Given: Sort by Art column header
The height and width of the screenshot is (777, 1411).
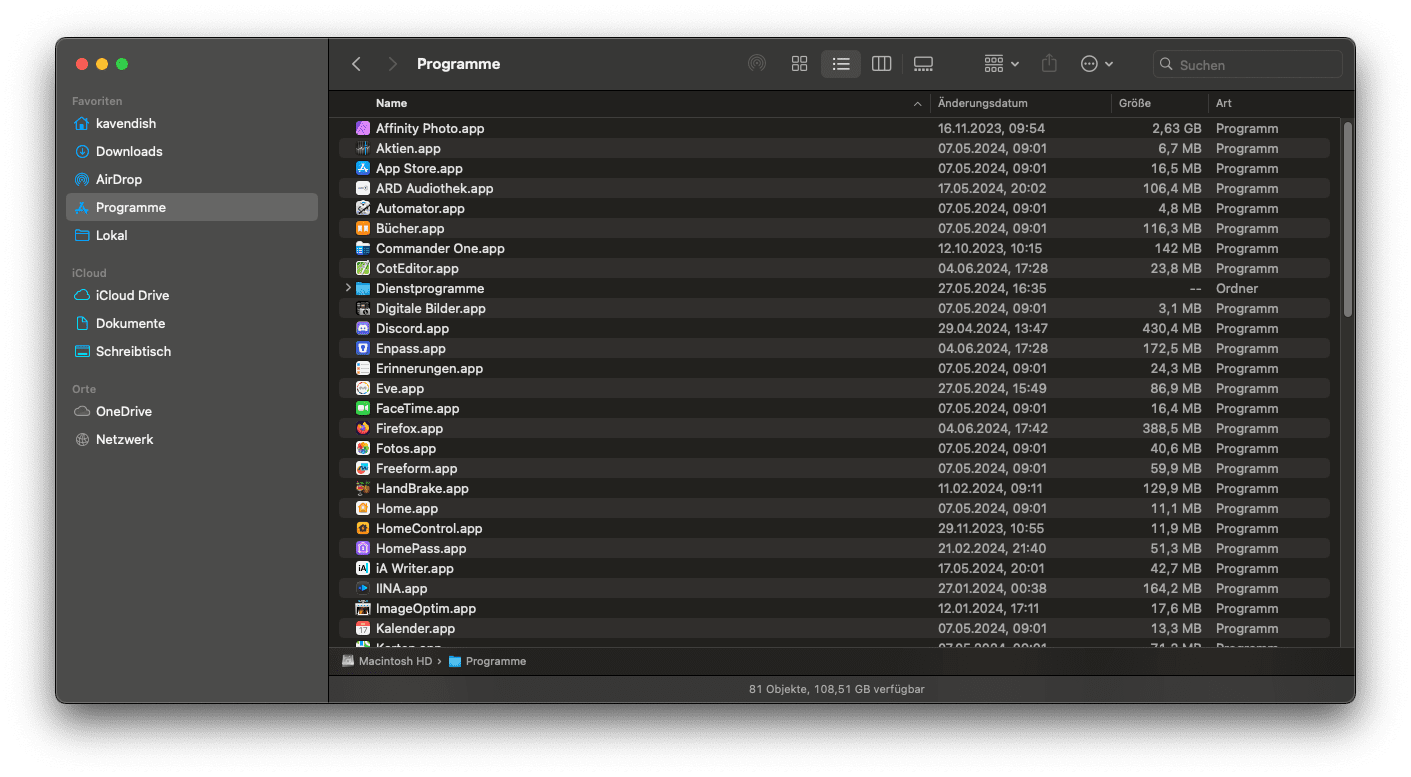Looking at the screenshot, I should pyautogui.click(x=1223, y=103).
